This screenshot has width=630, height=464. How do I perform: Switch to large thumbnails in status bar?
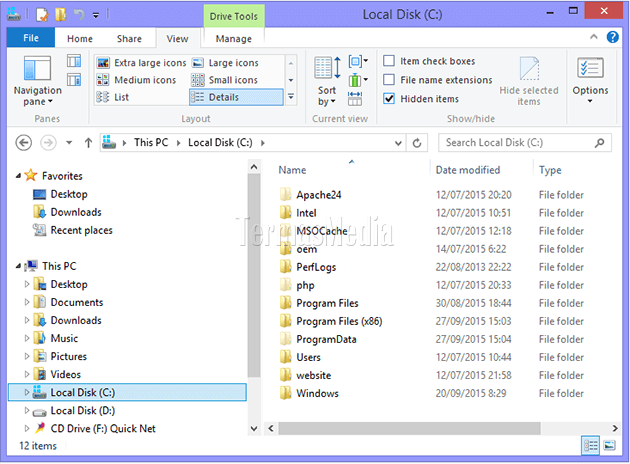[610, 446]
